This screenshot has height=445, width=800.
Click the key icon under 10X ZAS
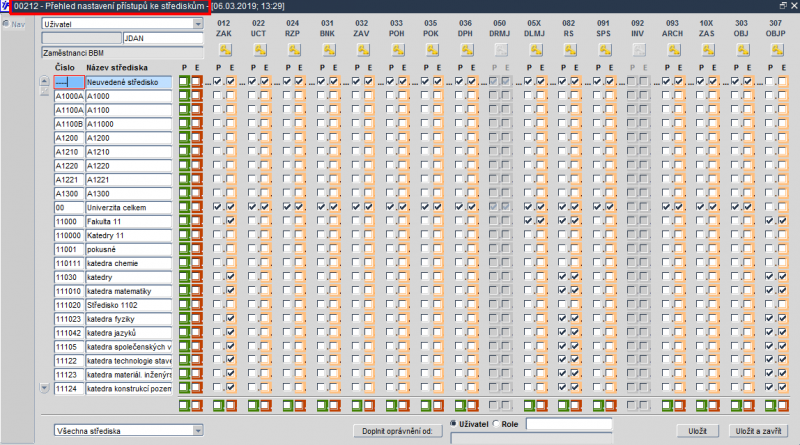pos(708,50)
